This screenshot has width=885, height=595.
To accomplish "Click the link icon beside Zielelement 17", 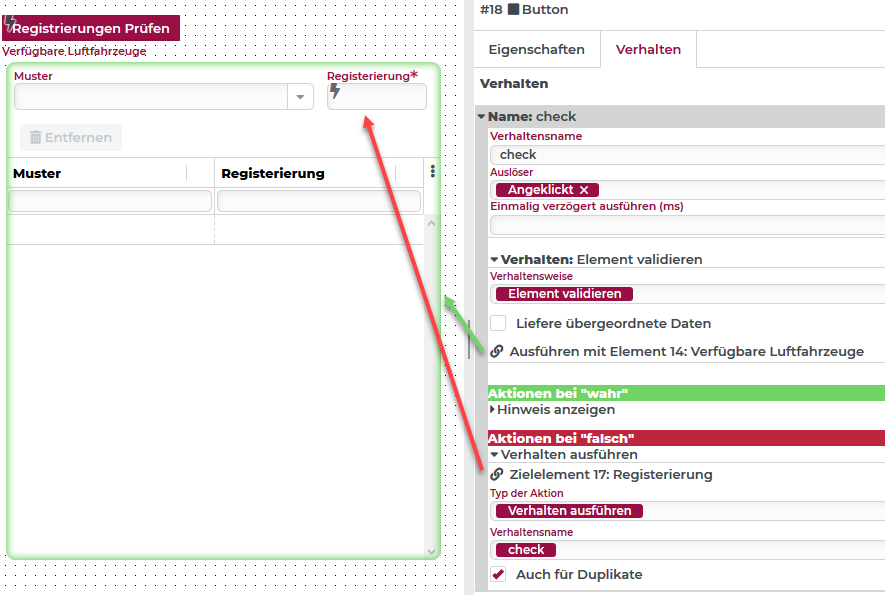I will (x=497, y=475).
